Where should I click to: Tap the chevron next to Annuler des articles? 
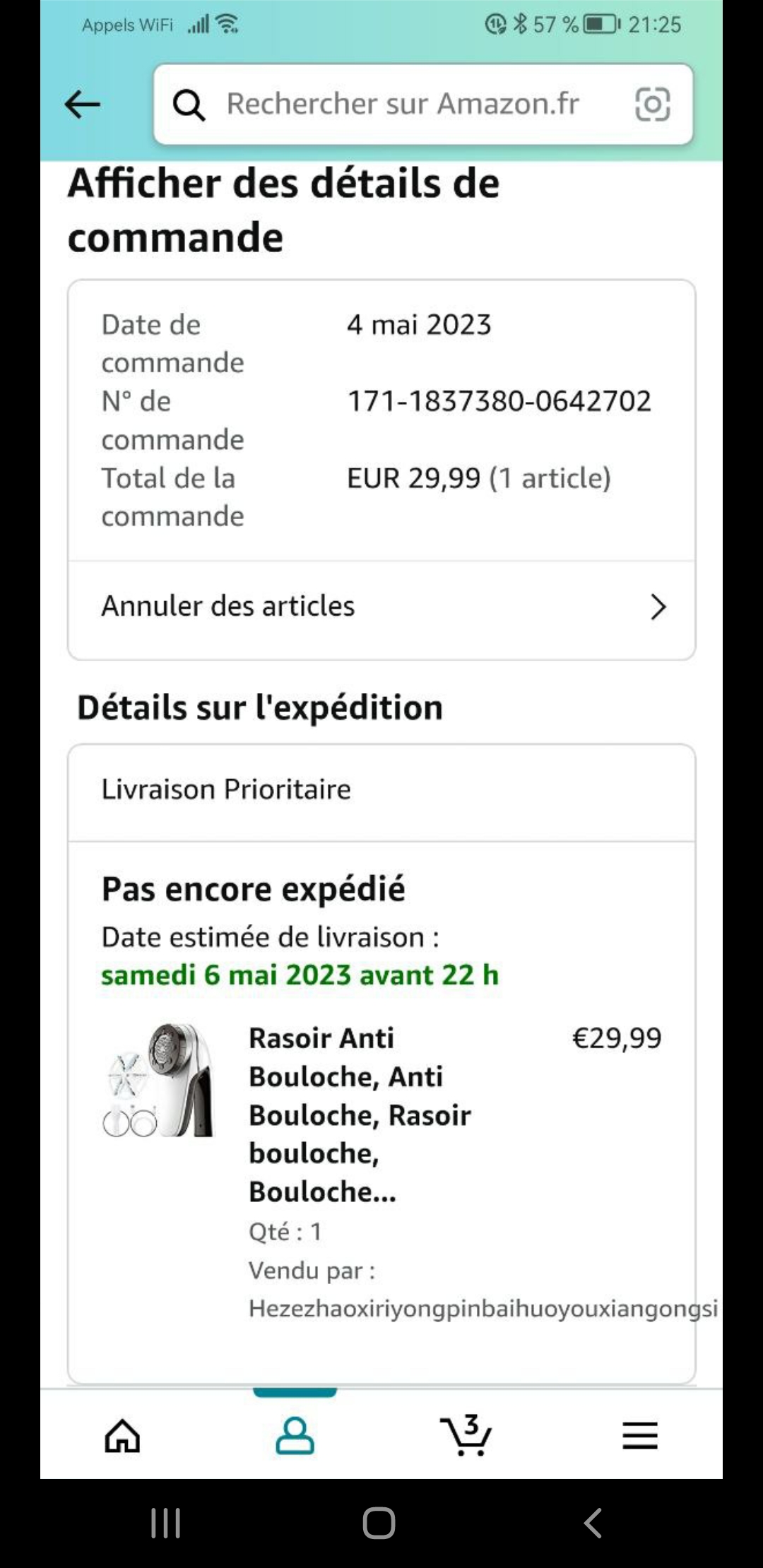(658, 607)
